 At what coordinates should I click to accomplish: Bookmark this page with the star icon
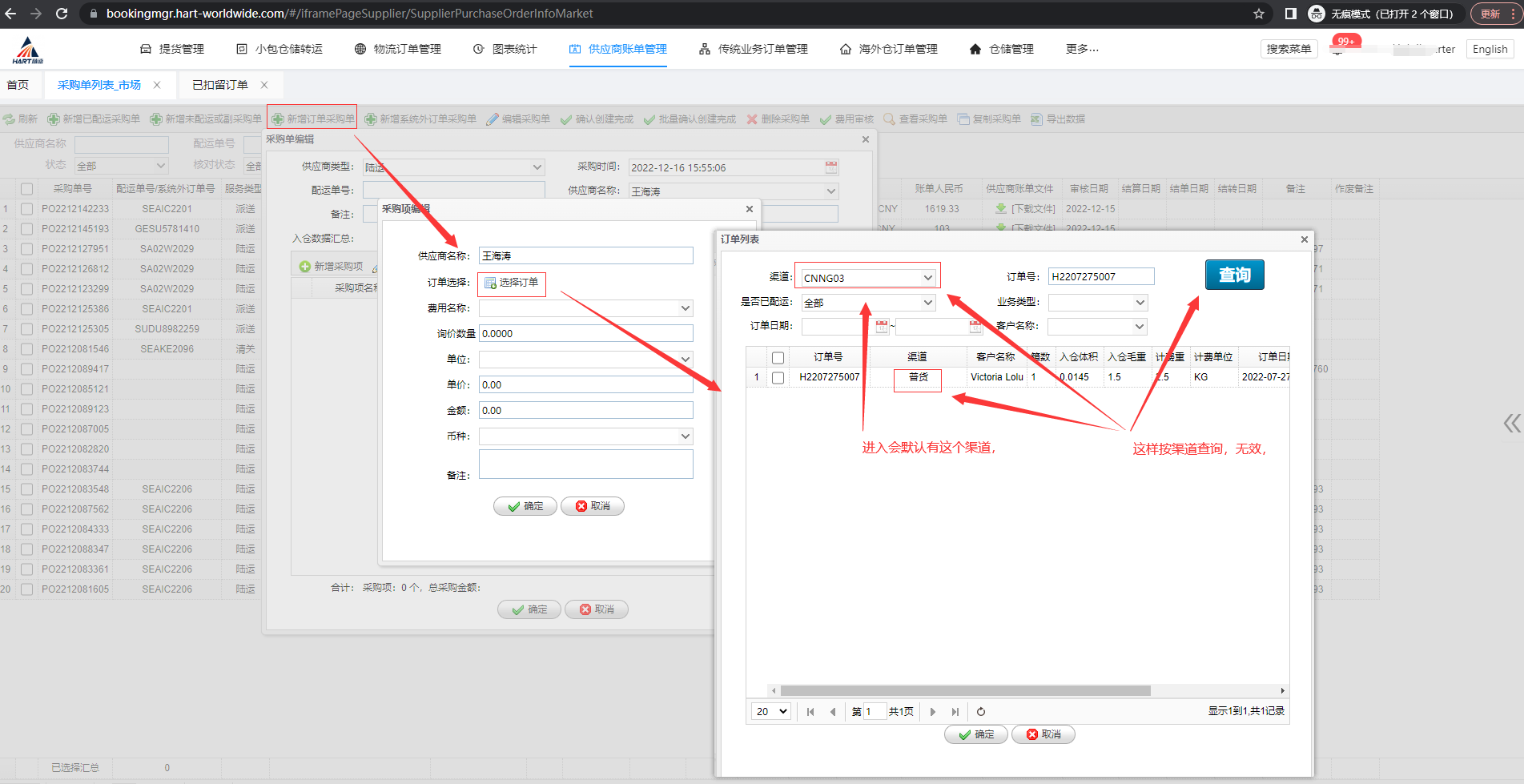pos(1259,14)
